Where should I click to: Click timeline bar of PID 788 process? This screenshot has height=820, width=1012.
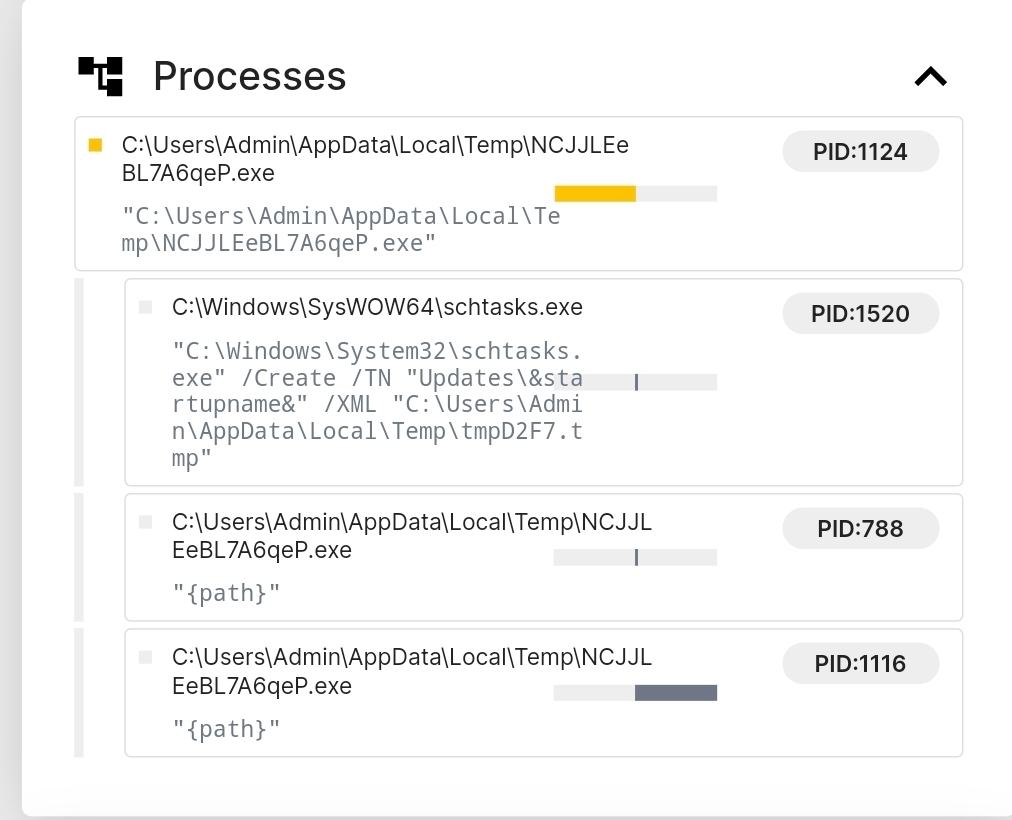(x=636, y=557)
